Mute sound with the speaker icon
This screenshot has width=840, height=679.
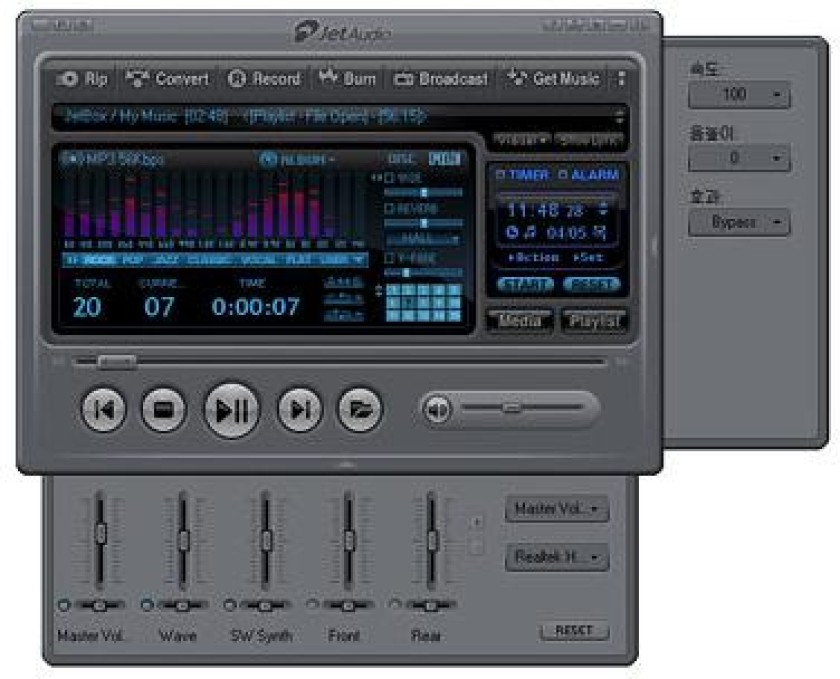(x=438, y=410)
